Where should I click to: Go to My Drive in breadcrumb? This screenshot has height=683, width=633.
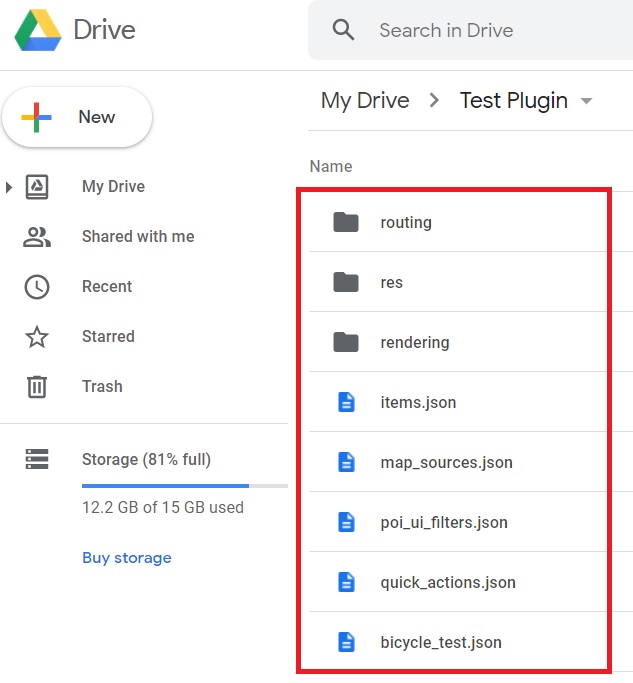point(365,101)
